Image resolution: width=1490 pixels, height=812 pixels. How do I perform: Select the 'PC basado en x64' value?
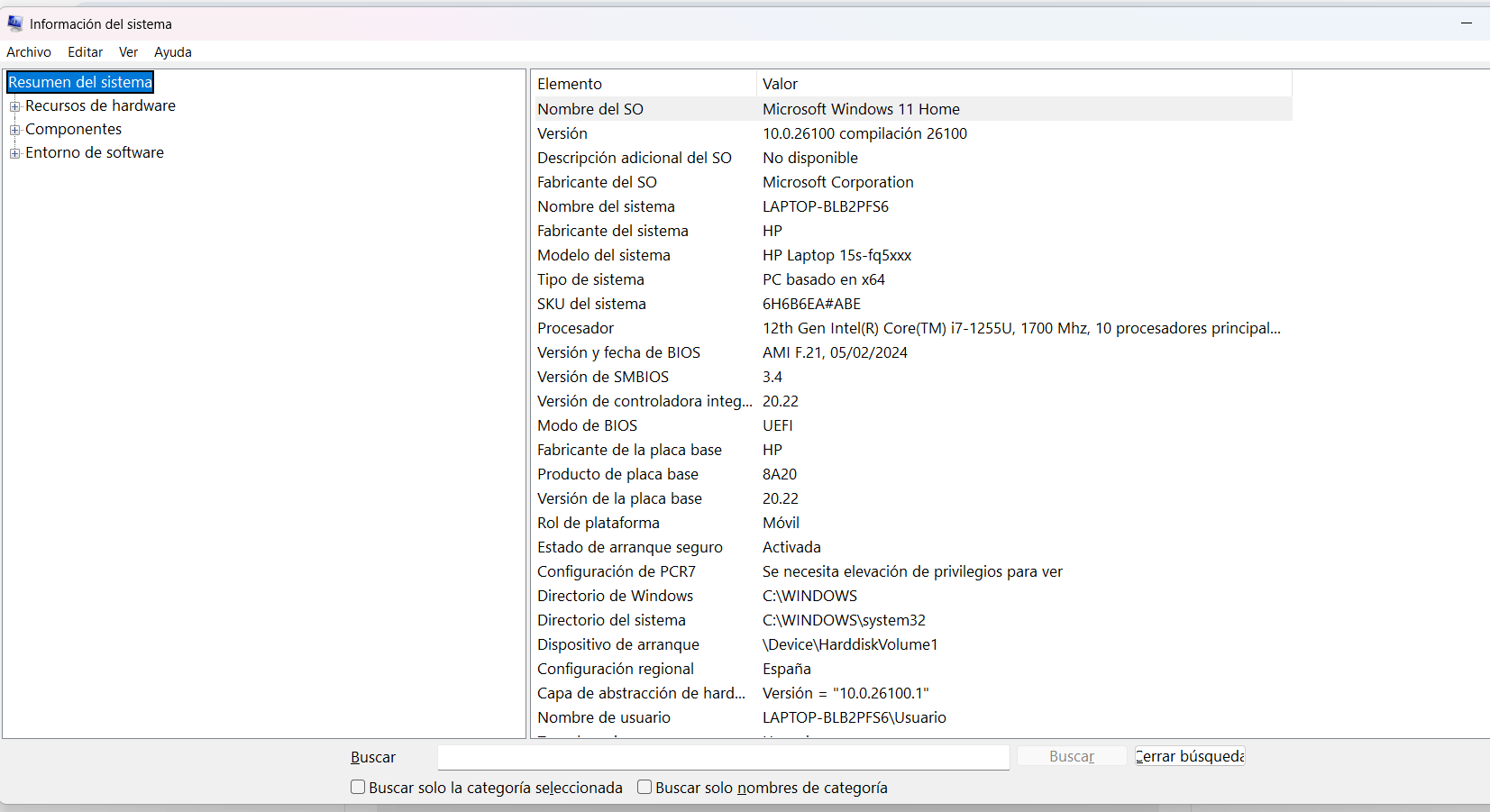(824, 279)
